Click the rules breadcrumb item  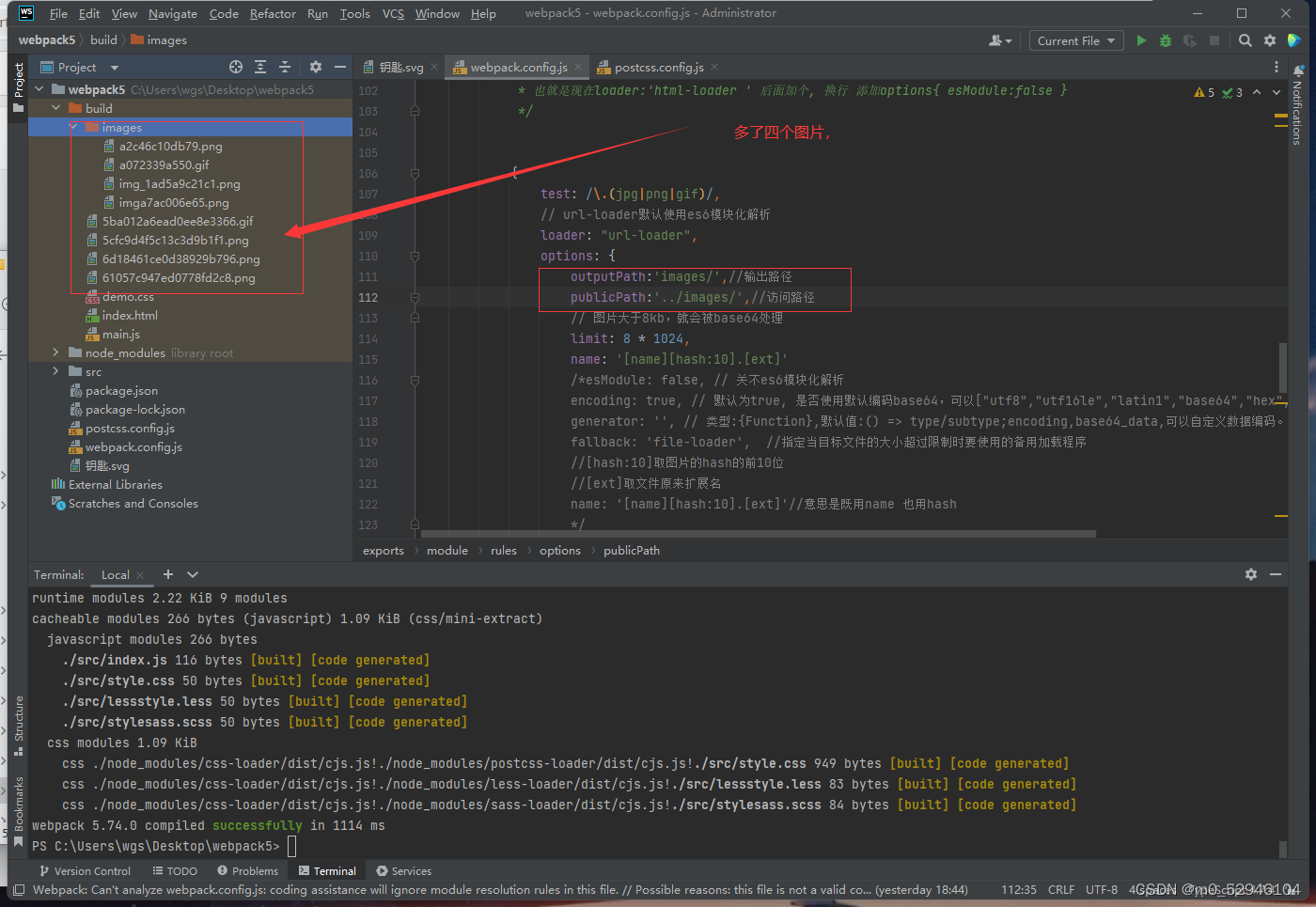point(503,551)
